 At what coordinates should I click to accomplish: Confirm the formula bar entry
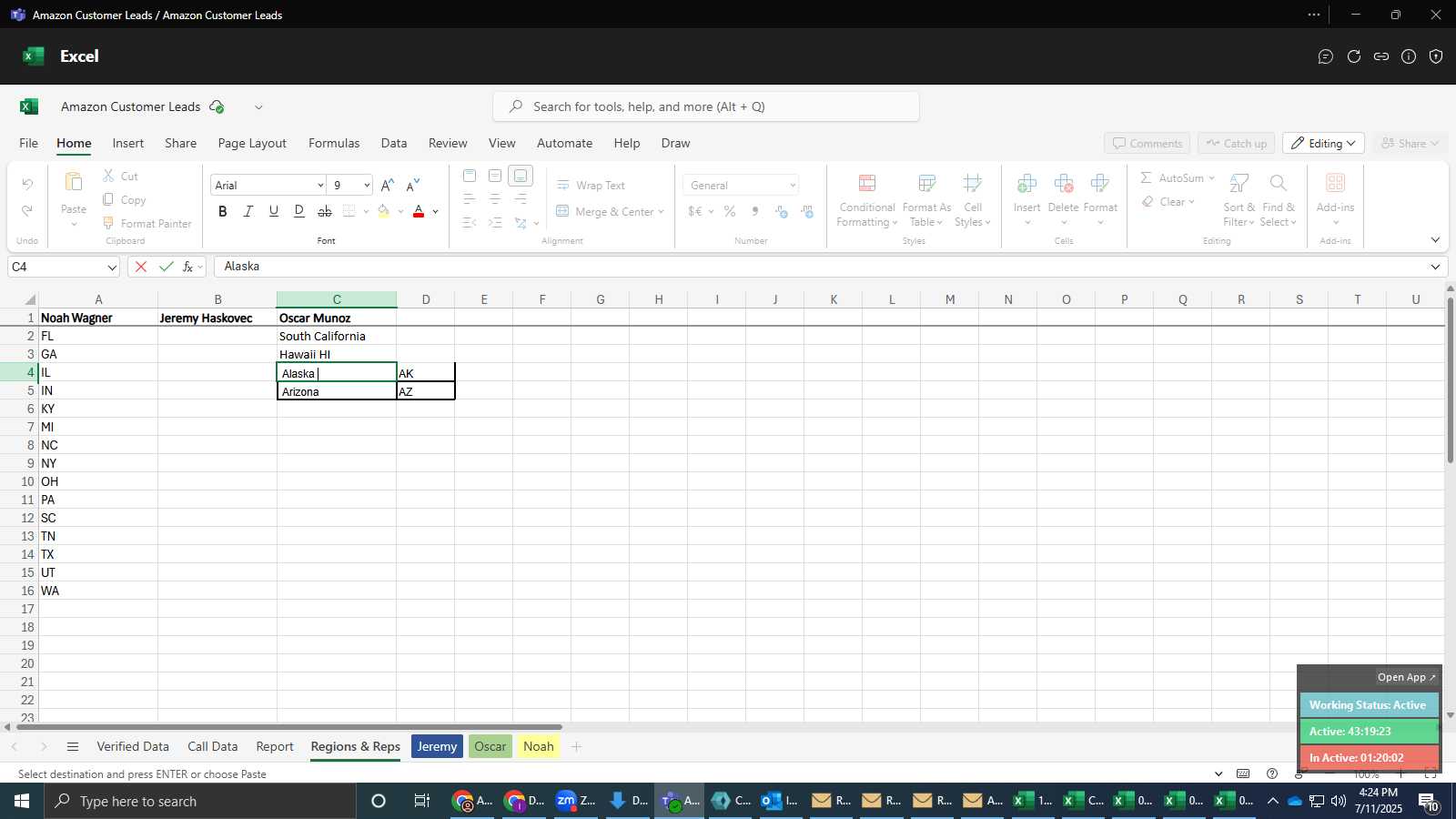[166, 267]
